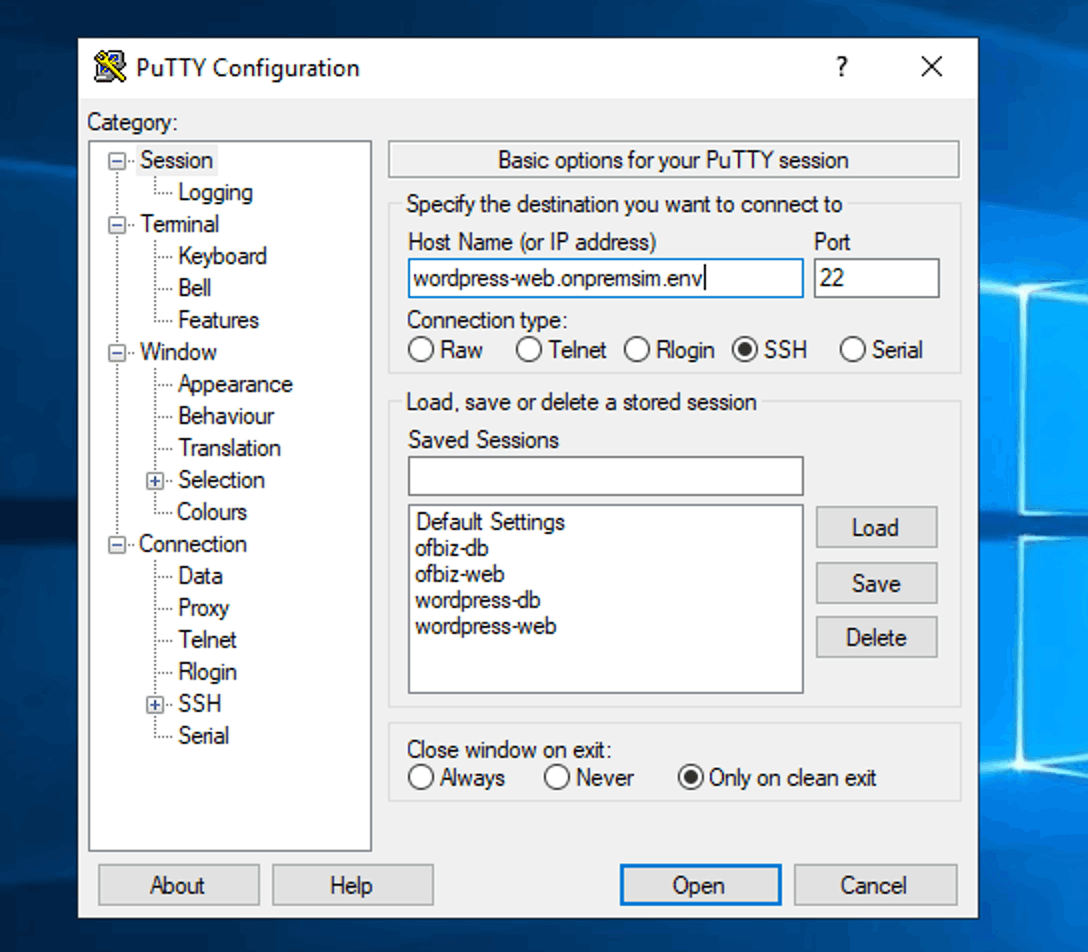Click the Help button
This screenshot has height=952, width=1088.
[x=352, y=885]
